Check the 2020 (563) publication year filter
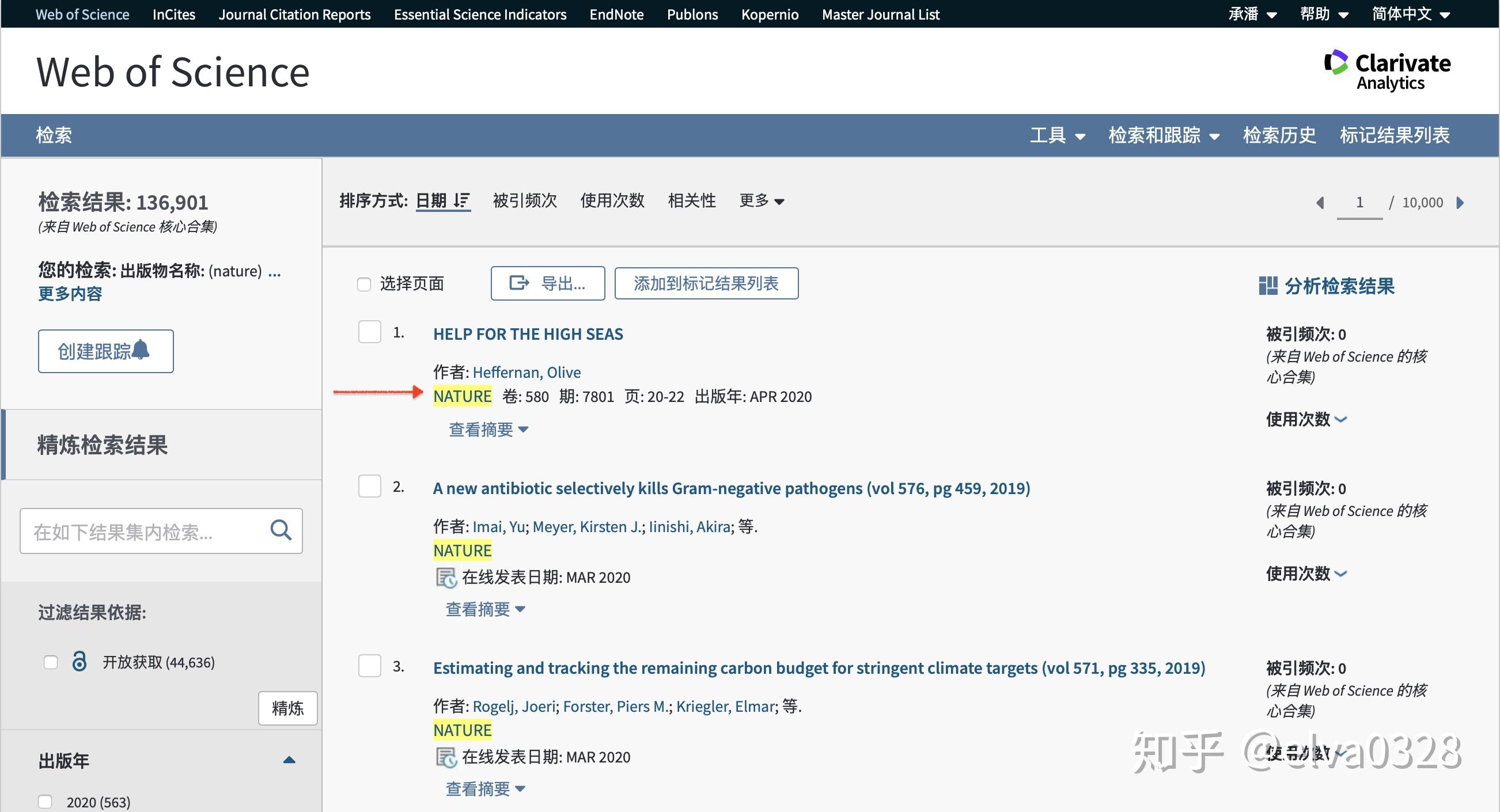The height and width of the screenshot is (812, 1500). coord(45,802)
